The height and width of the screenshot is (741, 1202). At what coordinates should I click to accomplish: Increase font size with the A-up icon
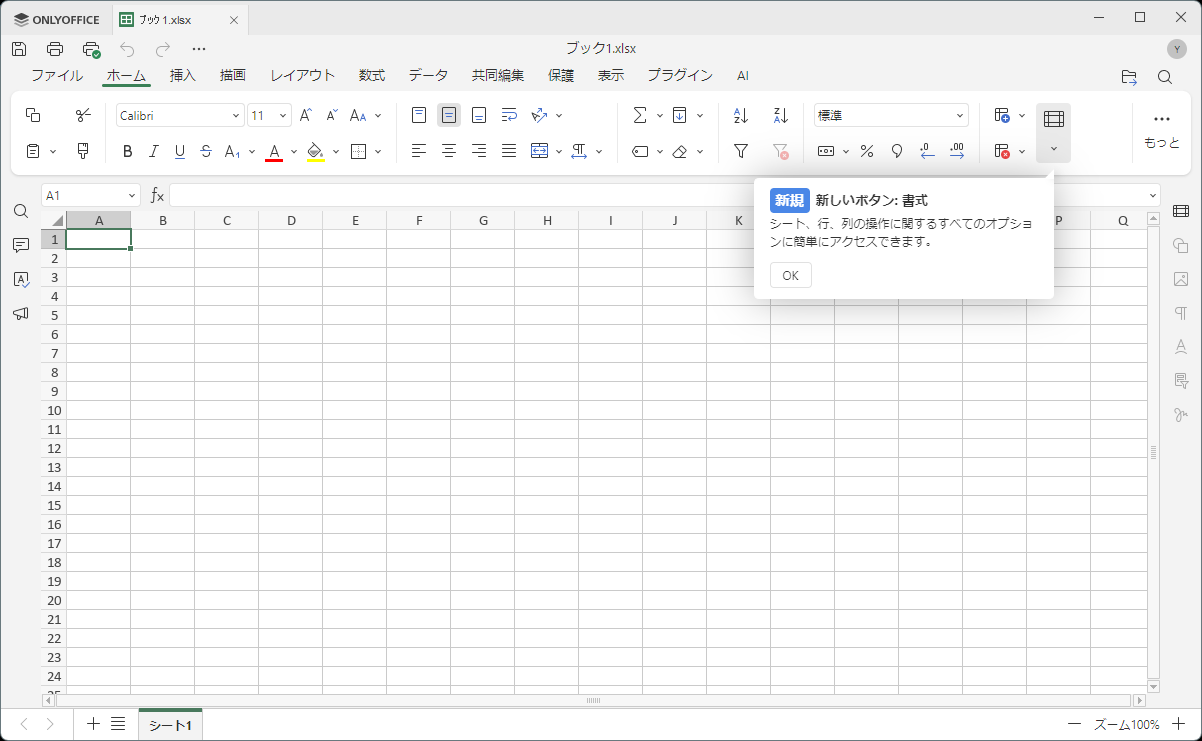pyautogui.click(x=306, y=116)
